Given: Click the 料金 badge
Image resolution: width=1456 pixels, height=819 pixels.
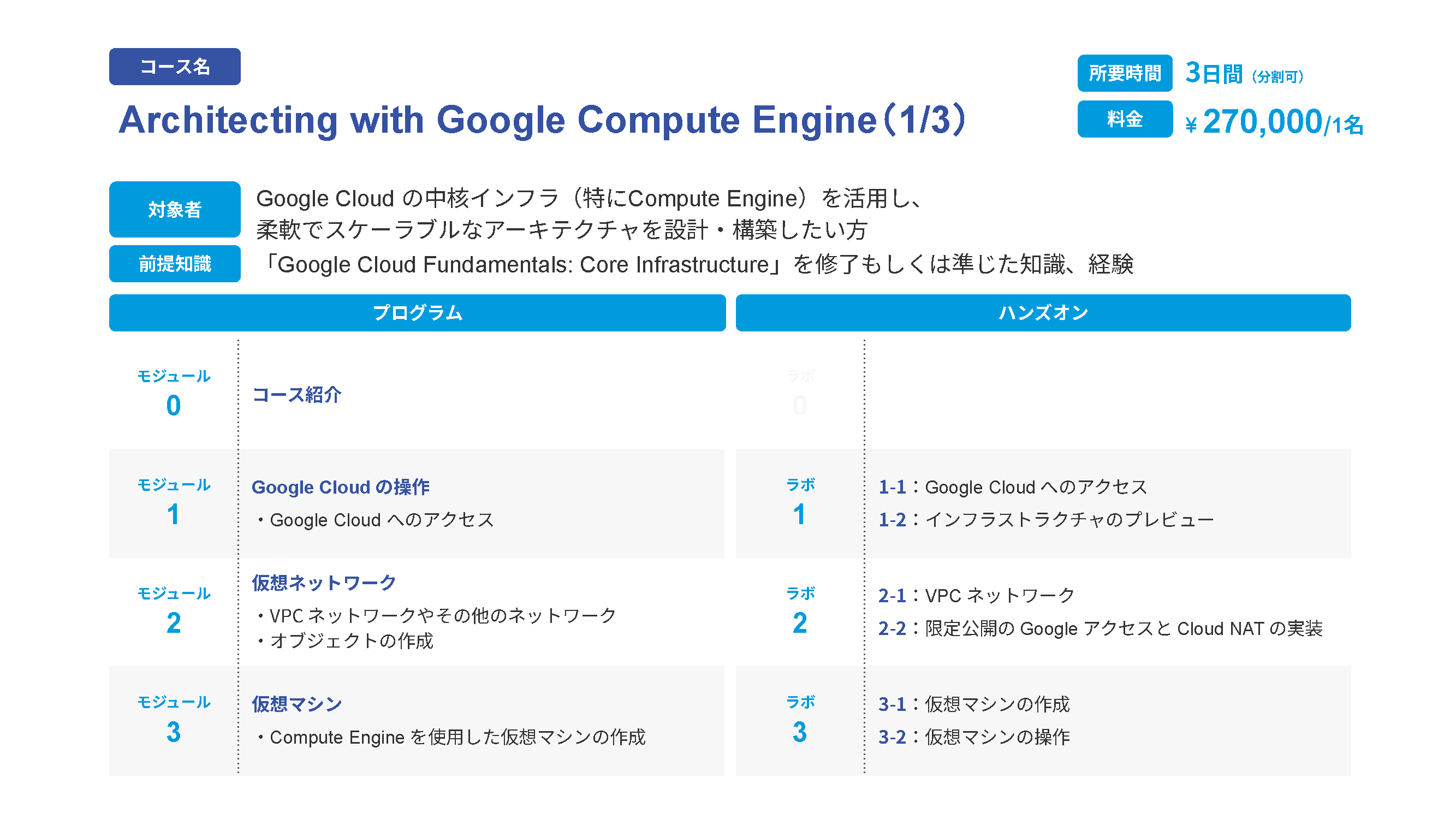Looking at the screenshot, I should tap(1124, 119).
